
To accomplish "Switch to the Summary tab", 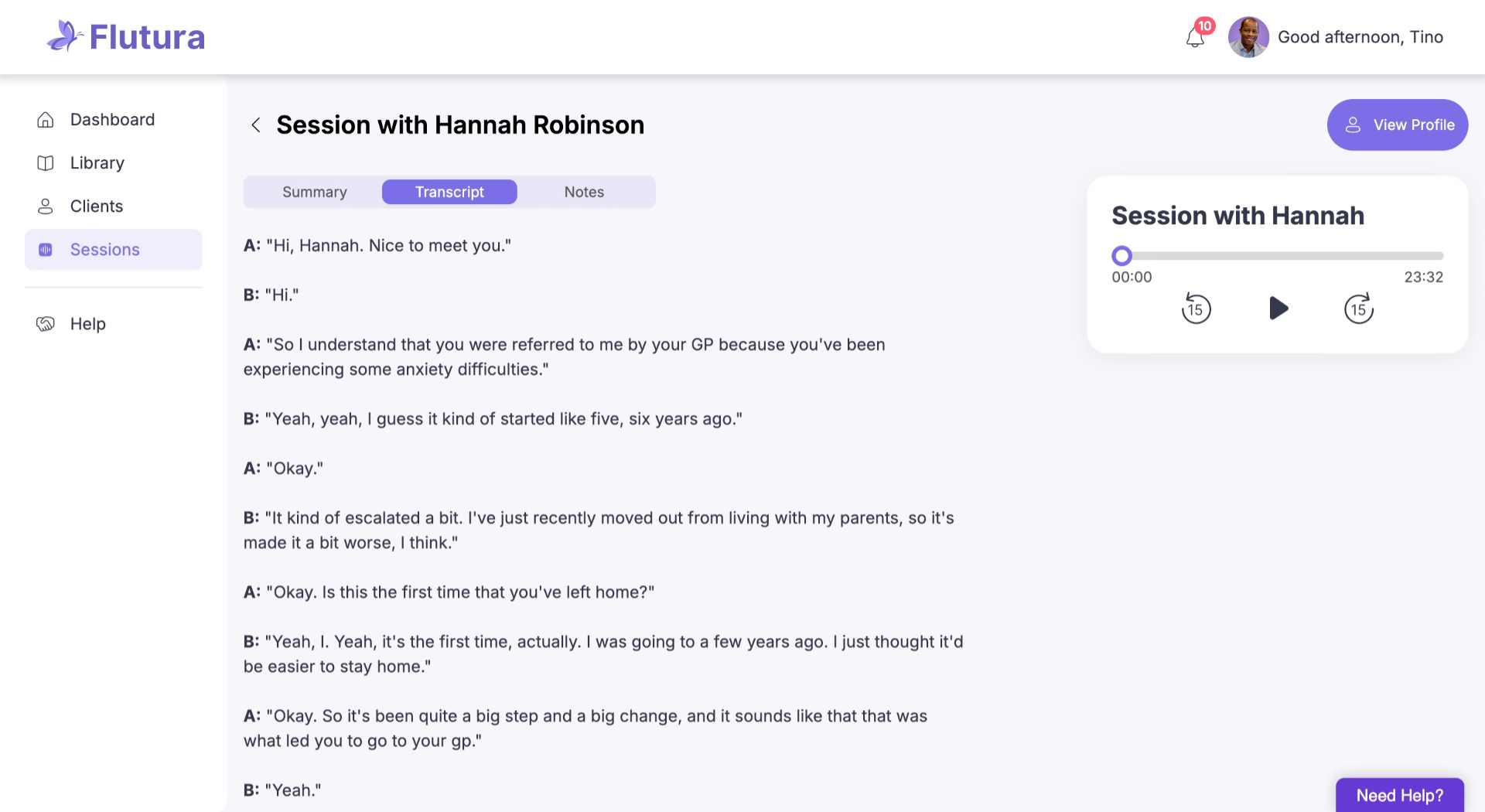I will pyautogui.click(x=314, y=193).
